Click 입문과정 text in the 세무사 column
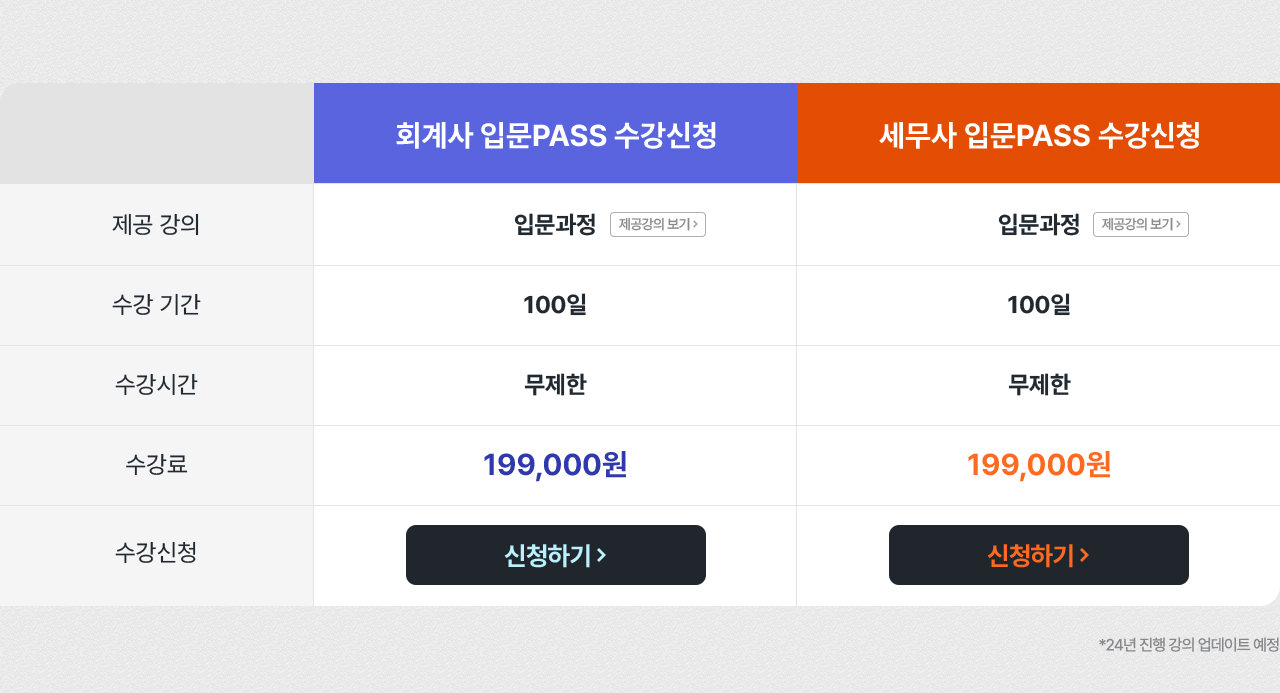 coord(1039,225)
